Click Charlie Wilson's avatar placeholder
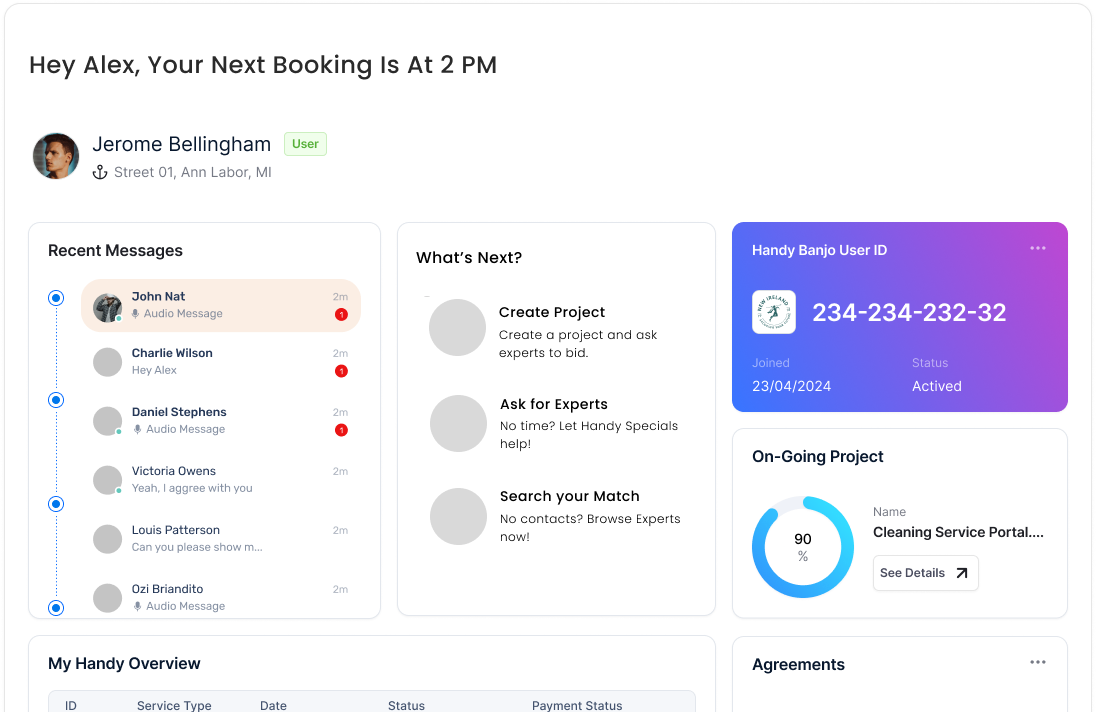Viewport: 1096px width, 712px height. 108,362
